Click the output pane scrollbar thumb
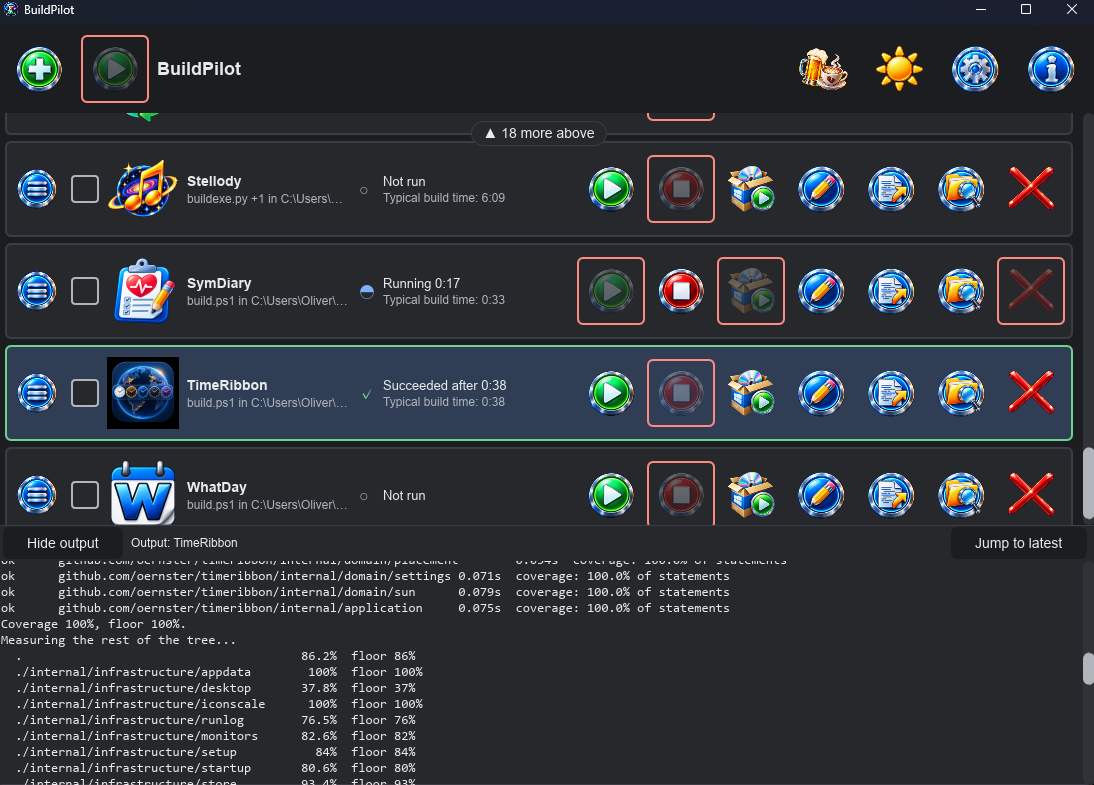1094x785 pixels. tap(1088, 668)
